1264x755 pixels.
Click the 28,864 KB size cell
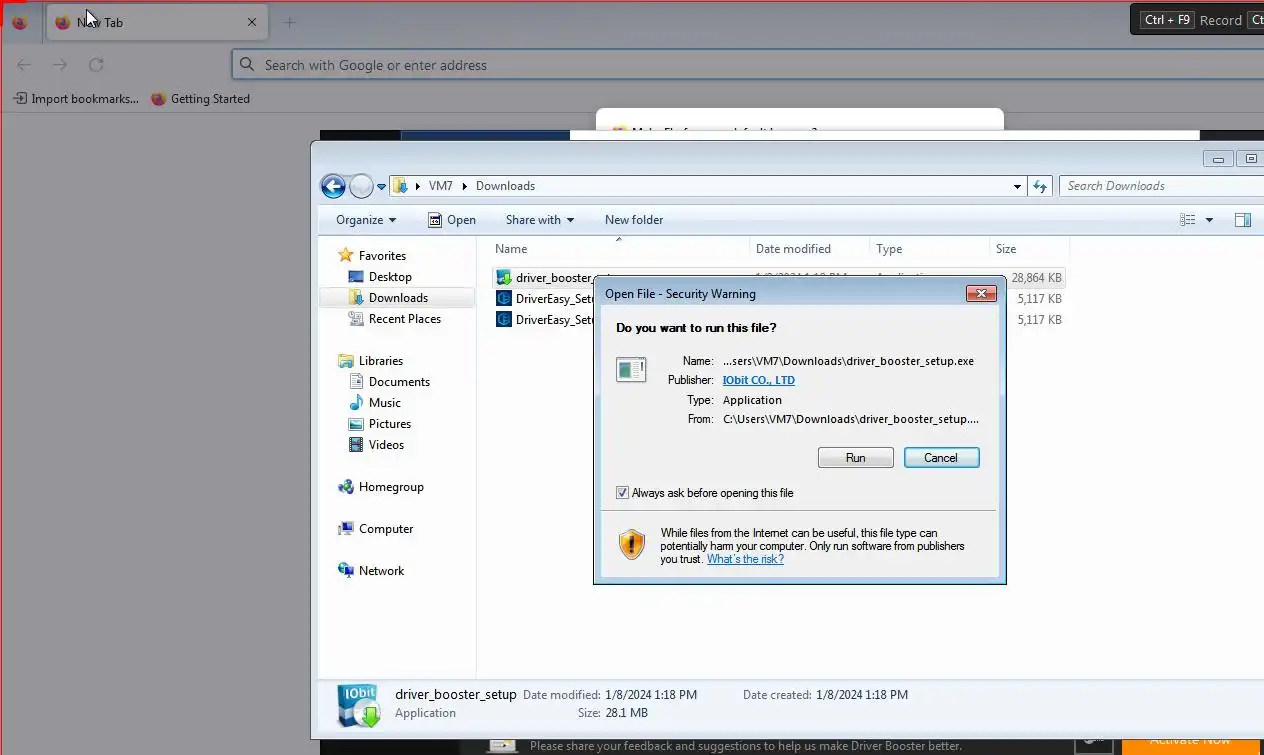1036,278
